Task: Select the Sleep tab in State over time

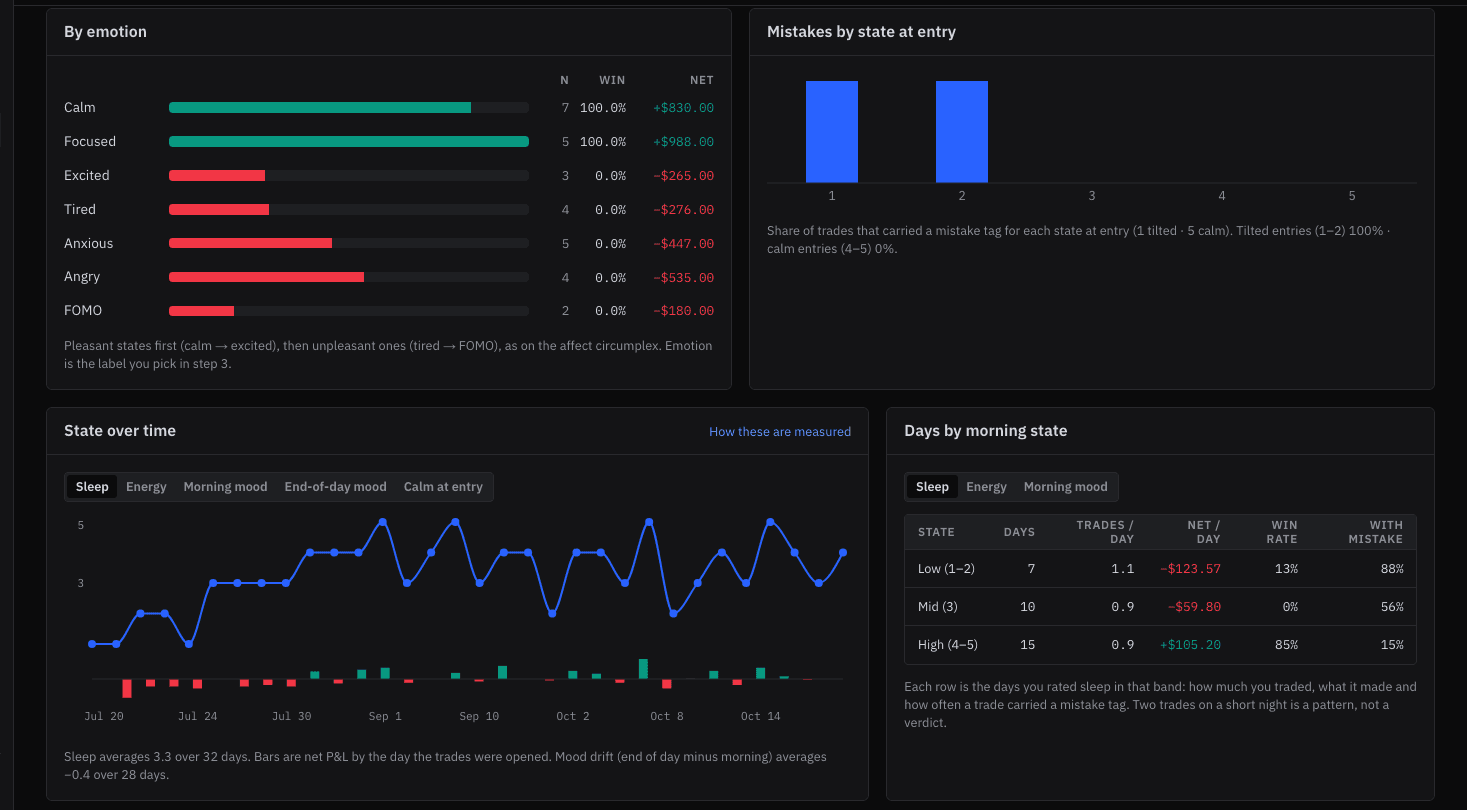Action: point(92,487)
